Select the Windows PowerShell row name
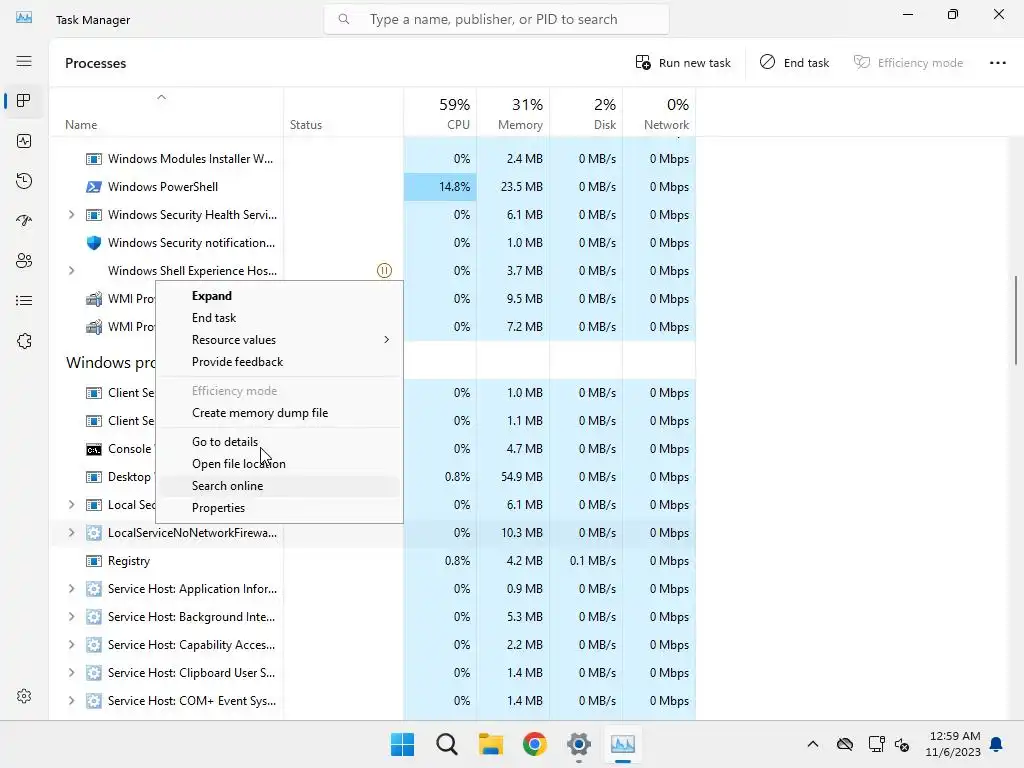 point(163,187)
